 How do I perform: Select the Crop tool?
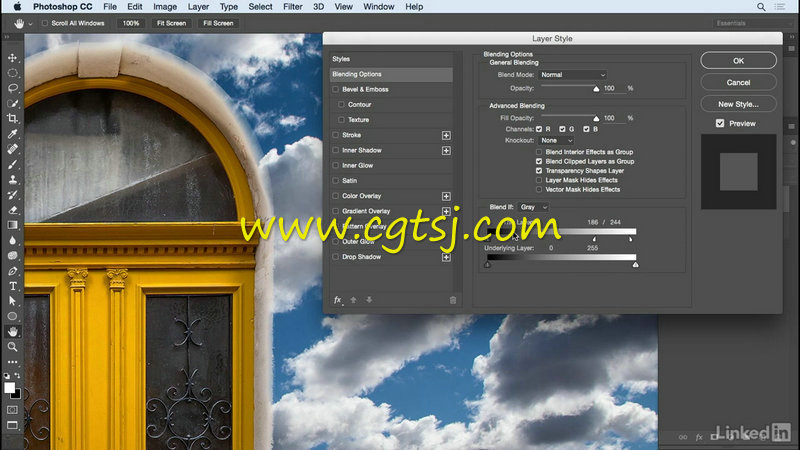[12, 118]
